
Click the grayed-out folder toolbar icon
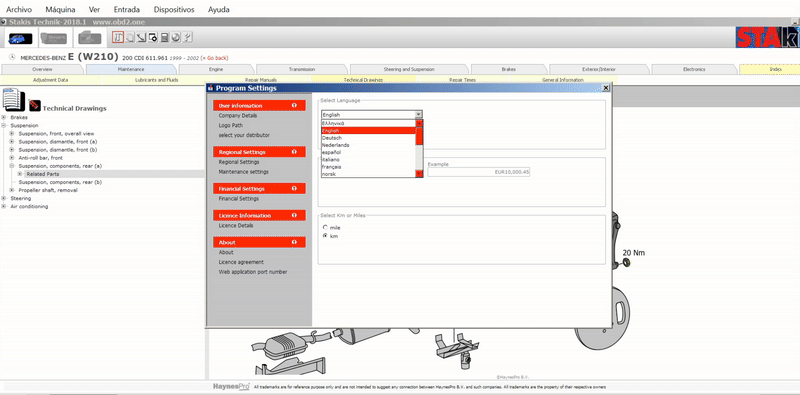90,38
